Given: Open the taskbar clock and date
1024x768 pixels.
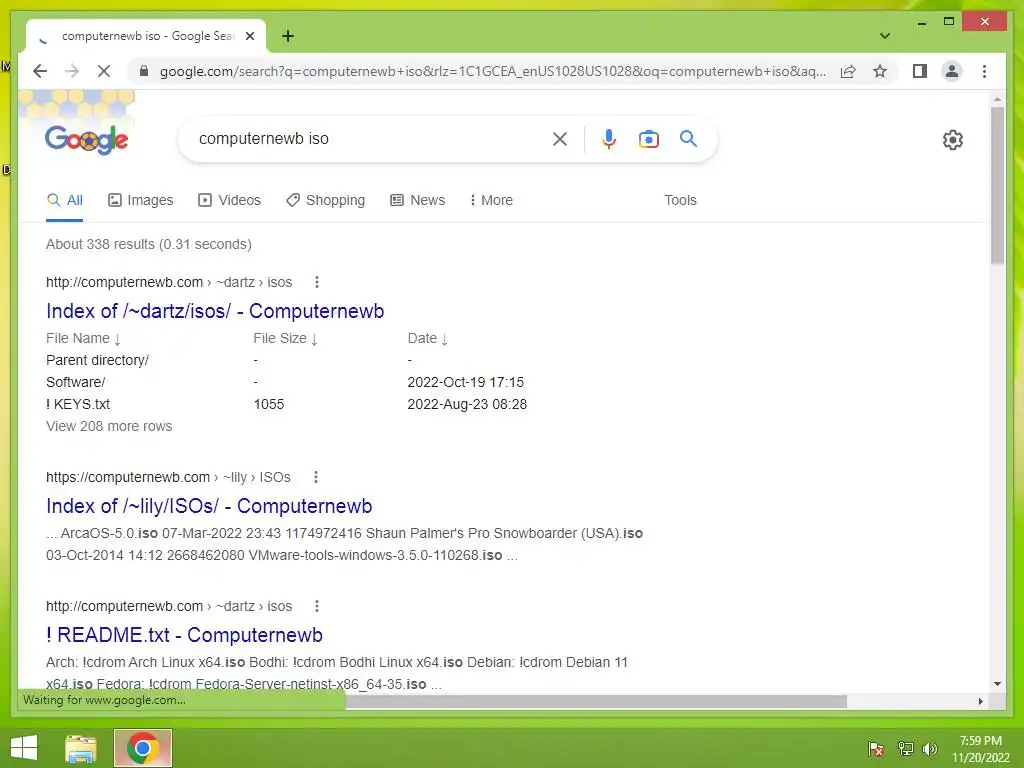Looking at the screenshot, I should click(980, 748).
